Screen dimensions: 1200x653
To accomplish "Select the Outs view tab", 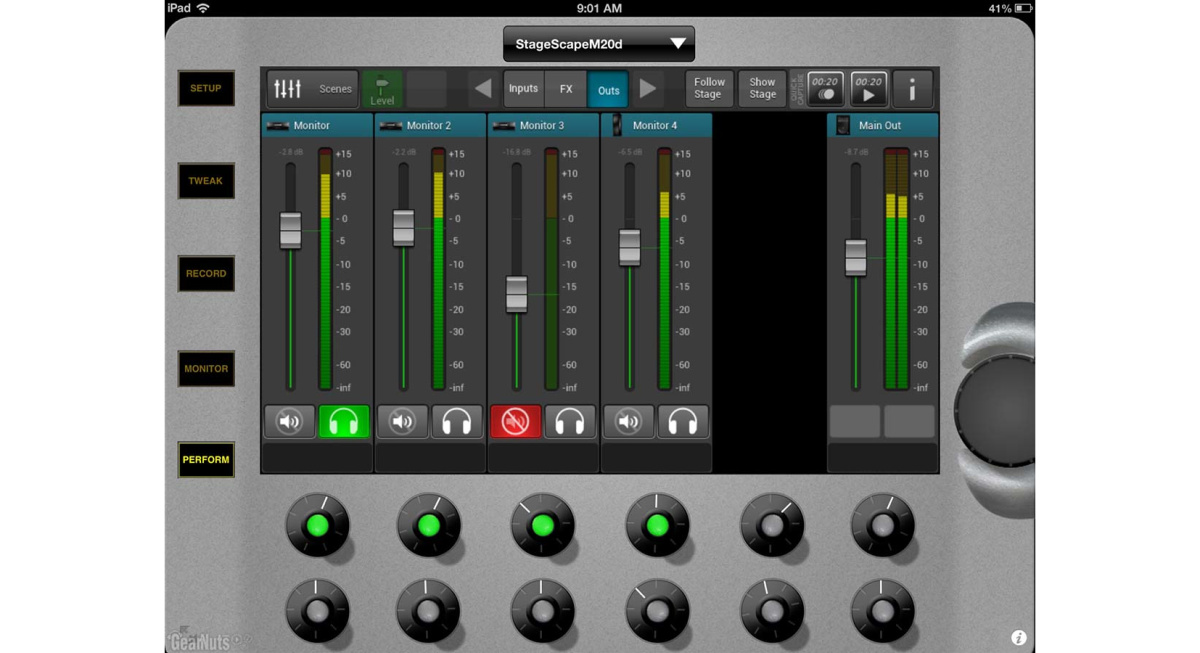I will tap(608, 90).
